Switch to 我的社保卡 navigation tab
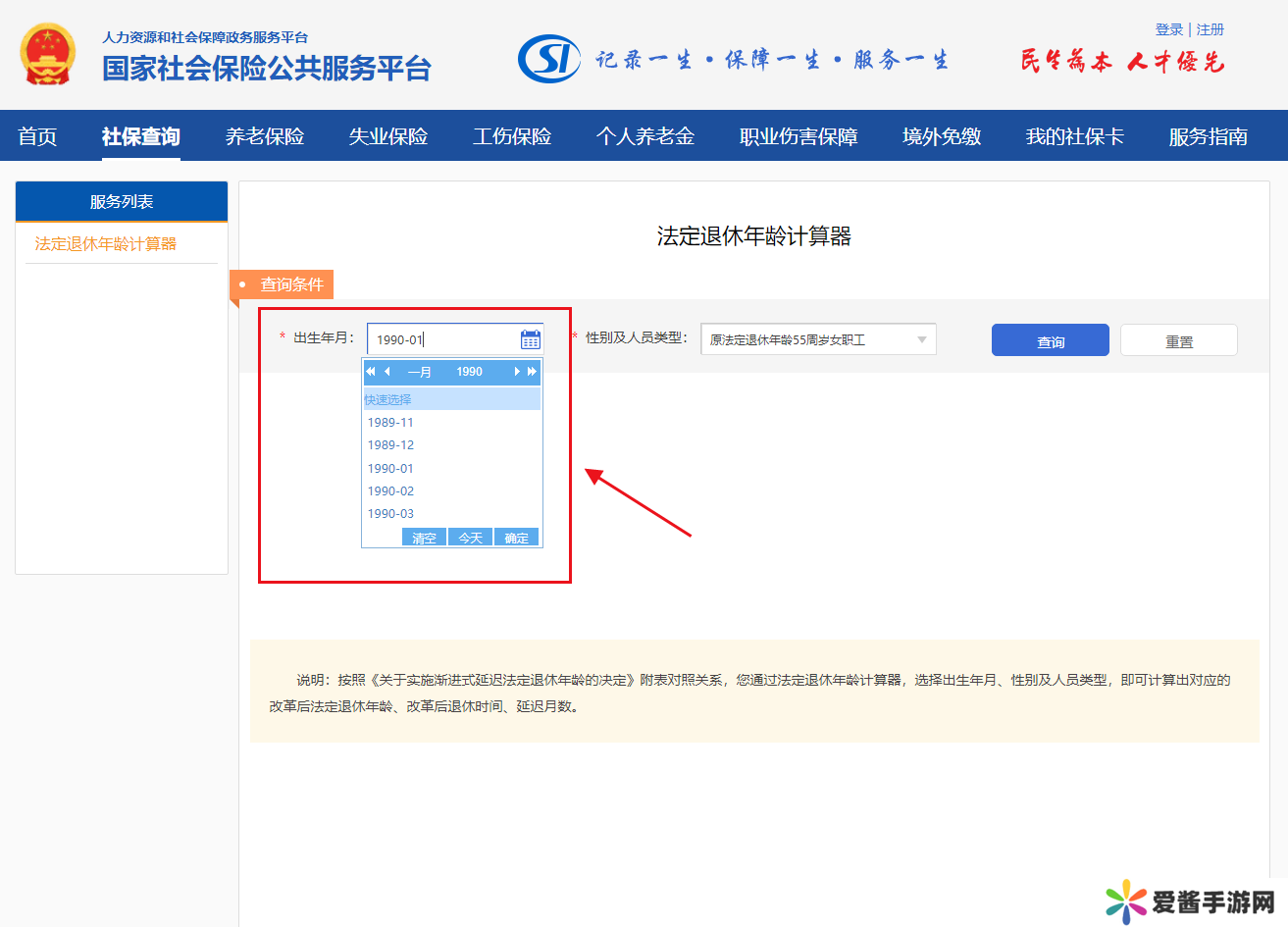 [x=1074, y=136]
